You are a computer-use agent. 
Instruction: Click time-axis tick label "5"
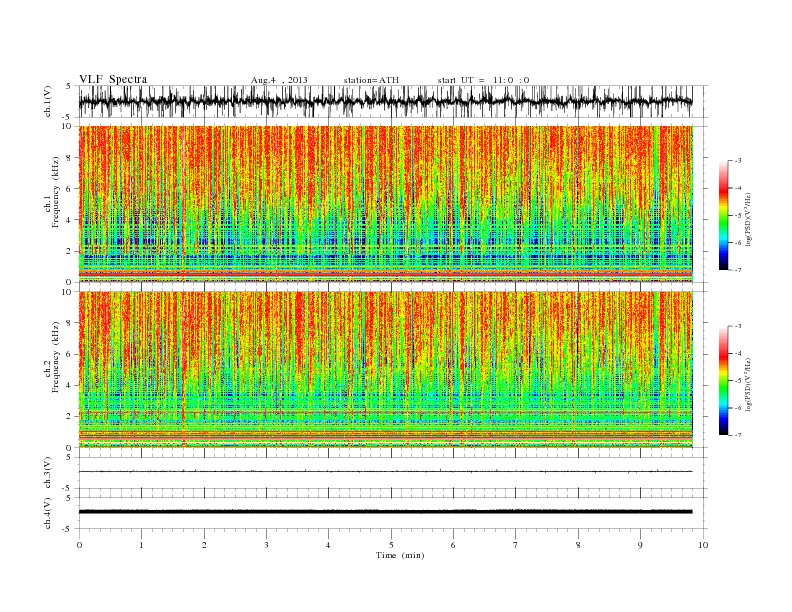pyautogui.click(x=391, y=545)
